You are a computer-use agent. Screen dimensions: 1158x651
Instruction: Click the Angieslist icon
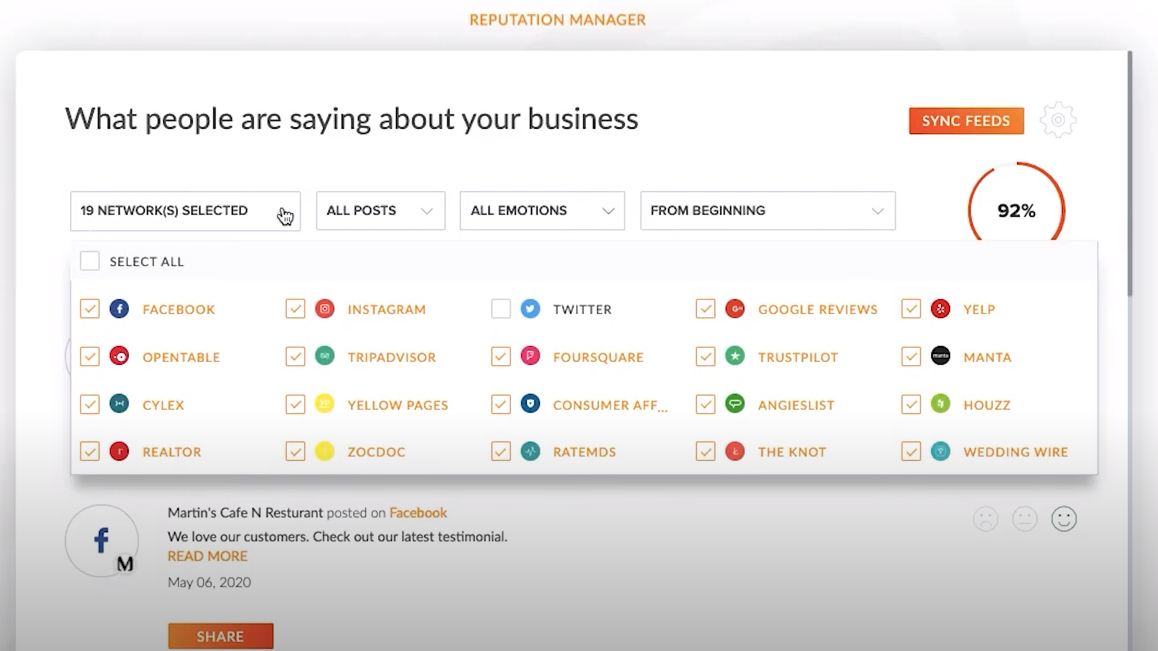pos(735,403)
